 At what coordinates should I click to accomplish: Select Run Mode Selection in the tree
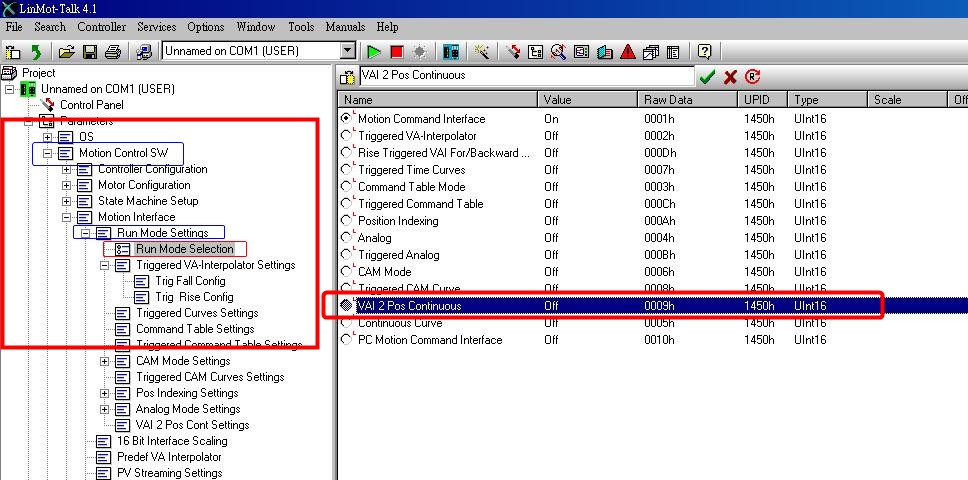(x=185, y=249)
